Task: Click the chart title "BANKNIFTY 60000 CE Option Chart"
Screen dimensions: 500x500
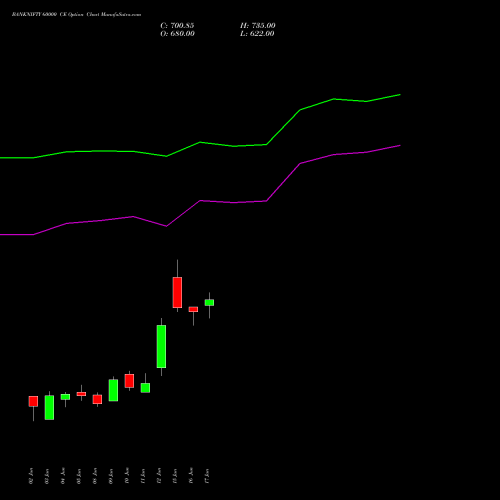Action: pyautogui.click(x=55, y=15)
